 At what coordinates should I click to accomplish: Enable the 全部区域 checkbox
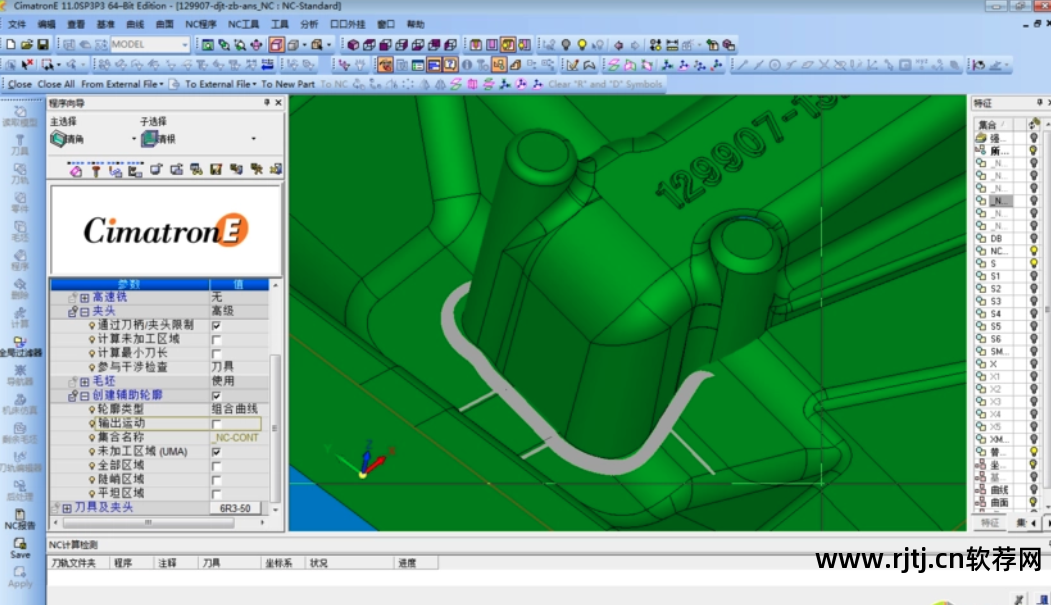pyautogui.click(x=217, y=466)
